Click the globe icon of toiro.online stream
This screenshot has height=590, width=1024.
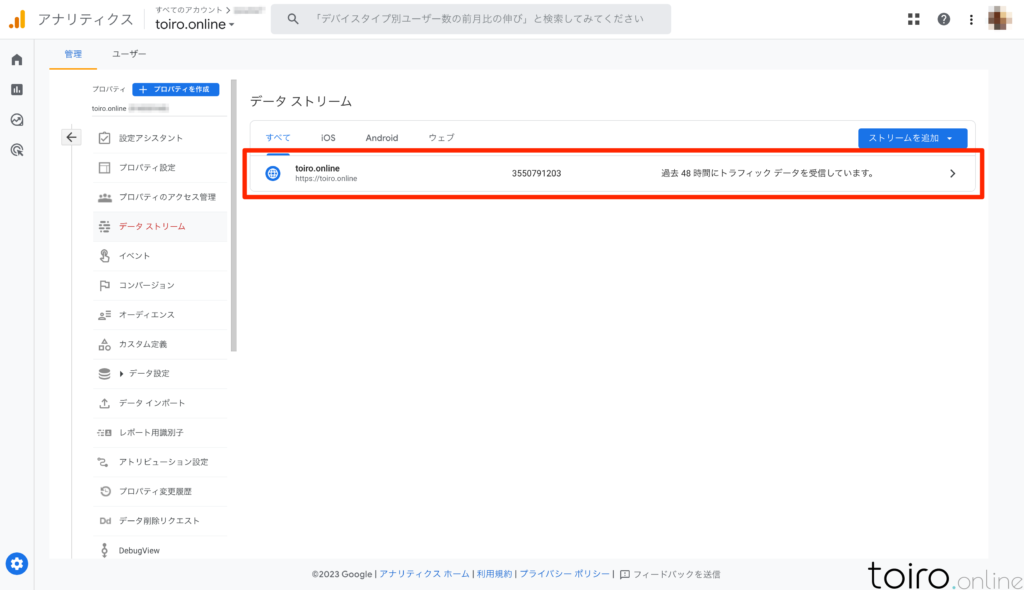[x=273, y=173]
